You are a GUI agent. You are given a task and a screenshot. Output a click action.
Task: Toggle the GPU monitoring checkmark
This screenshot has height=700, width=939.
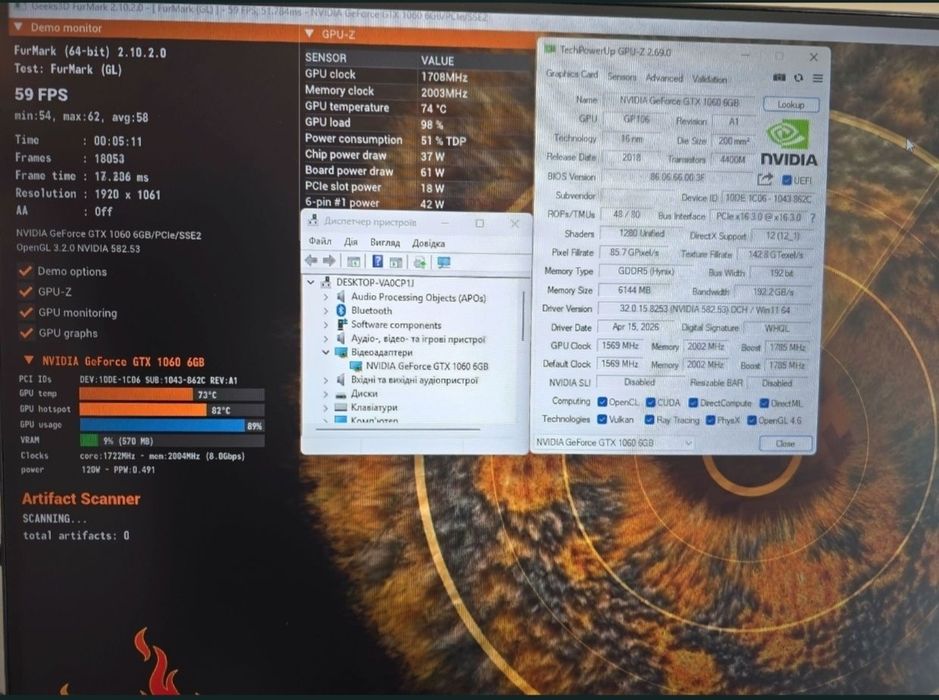26,312
